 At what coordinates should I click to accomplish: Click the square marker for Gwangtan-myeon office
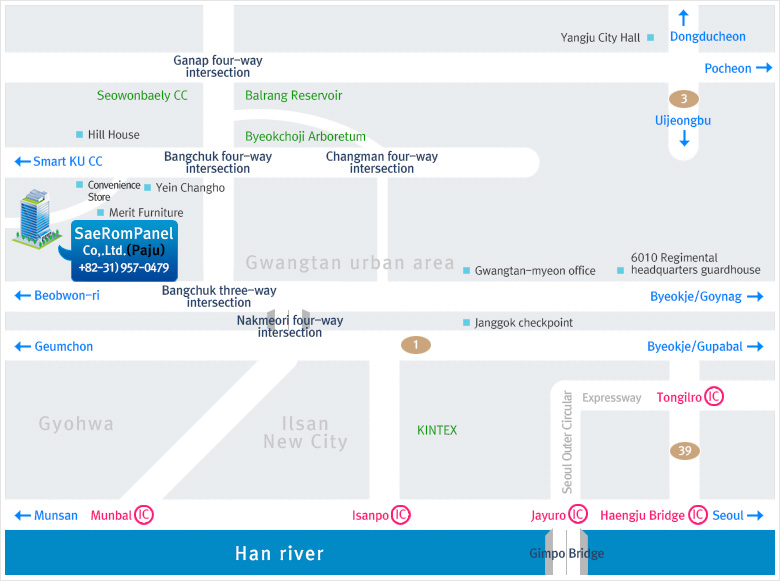(x=467, y=271)
